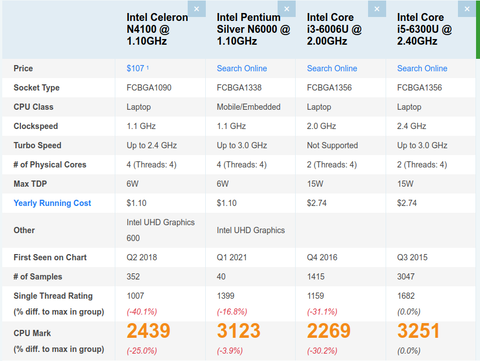
Task: Open the Yearly Running Cost link
Action: (x=52, y=203)
